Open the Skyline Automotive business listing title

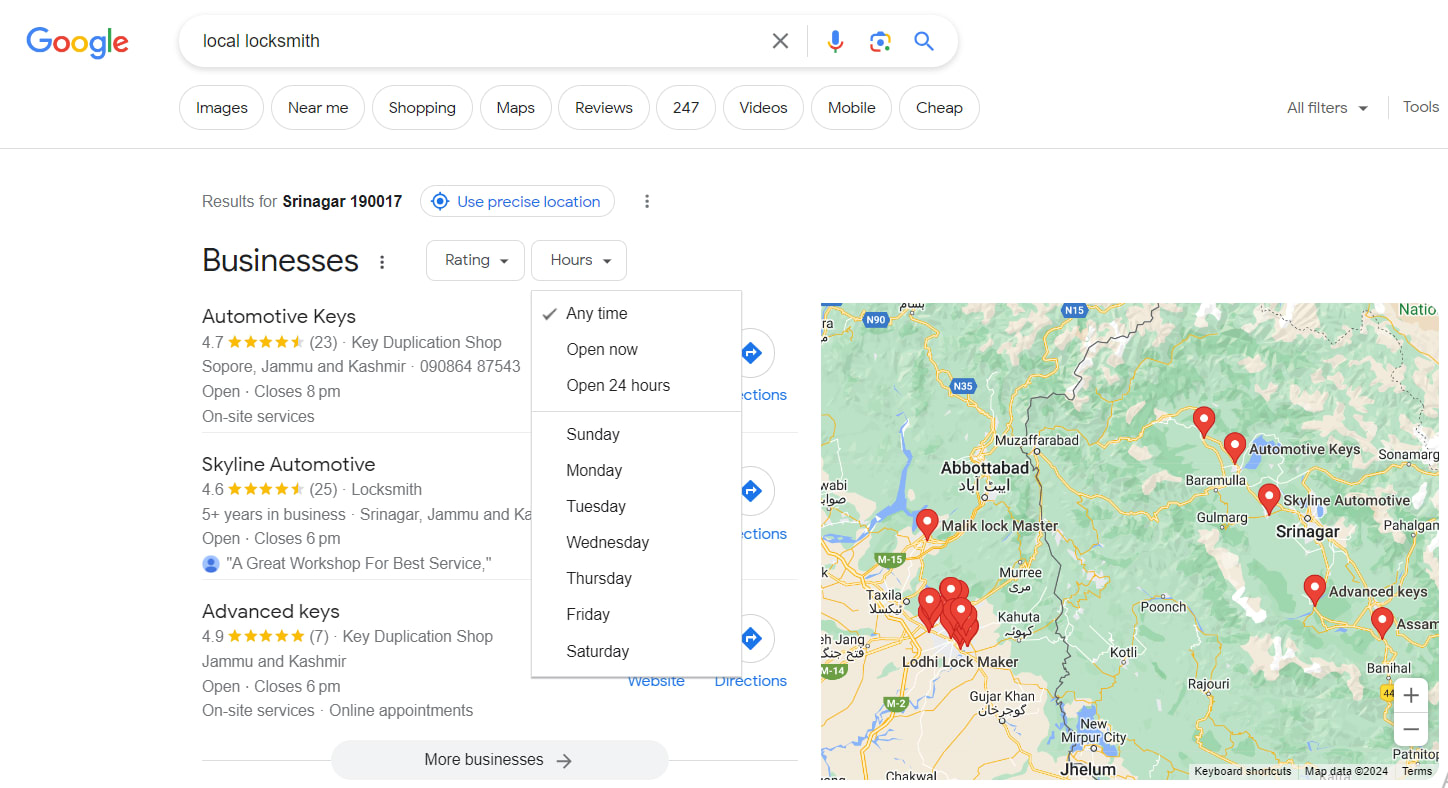(x=289, y=464)
